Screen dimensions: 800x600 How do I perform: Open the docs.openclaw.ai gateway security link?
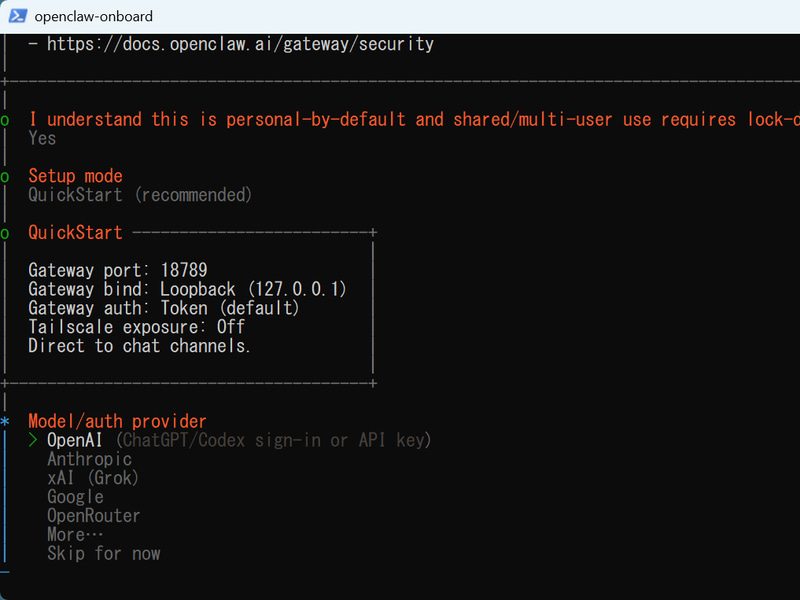(240, 44)
